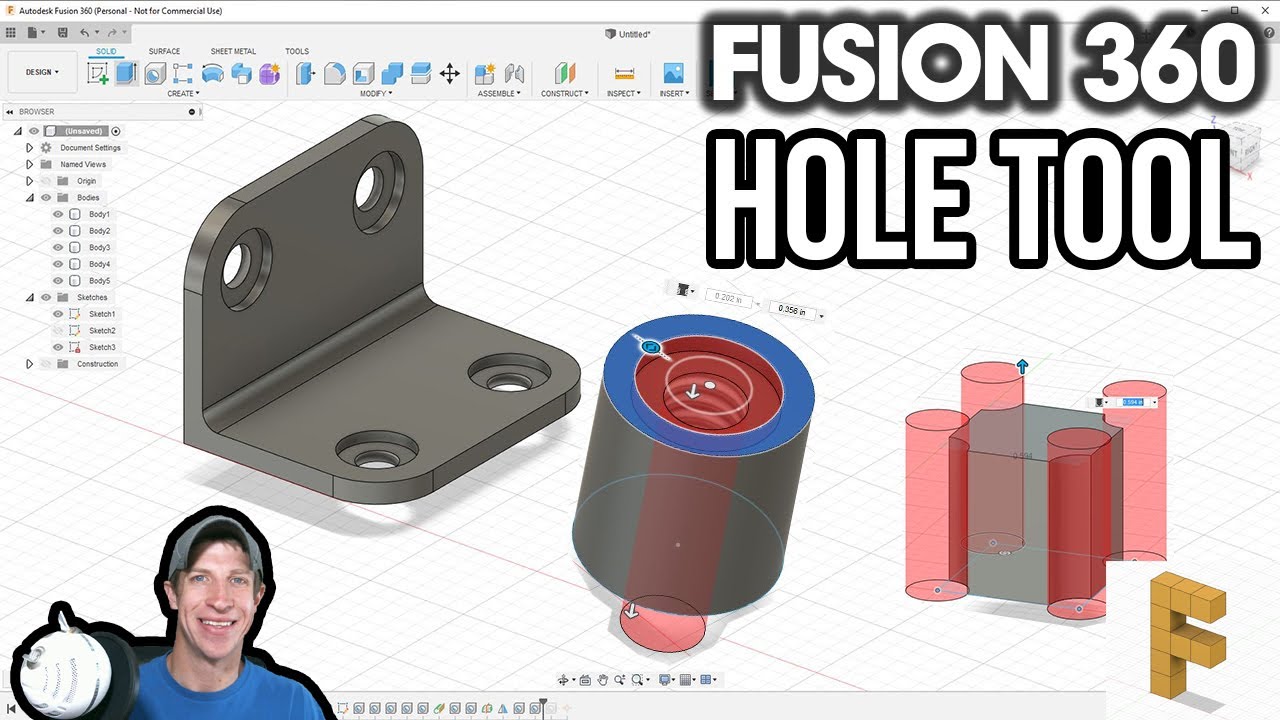Select the Insert image icon

point(674,73)
